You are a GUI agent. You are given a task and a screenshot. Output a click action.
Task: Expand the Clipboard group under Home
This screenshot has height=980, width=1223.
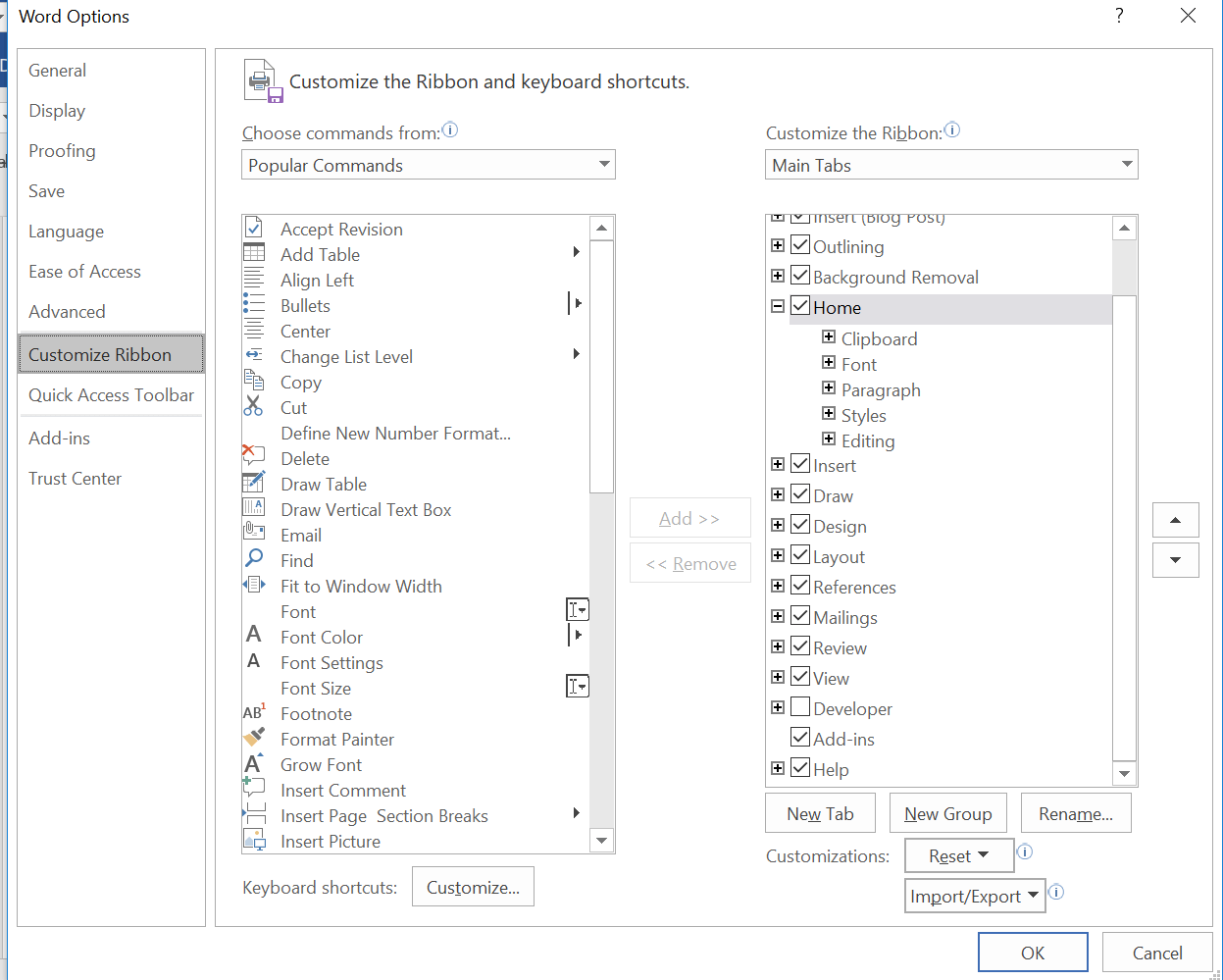pyautogui.click(x=831, y=338)
